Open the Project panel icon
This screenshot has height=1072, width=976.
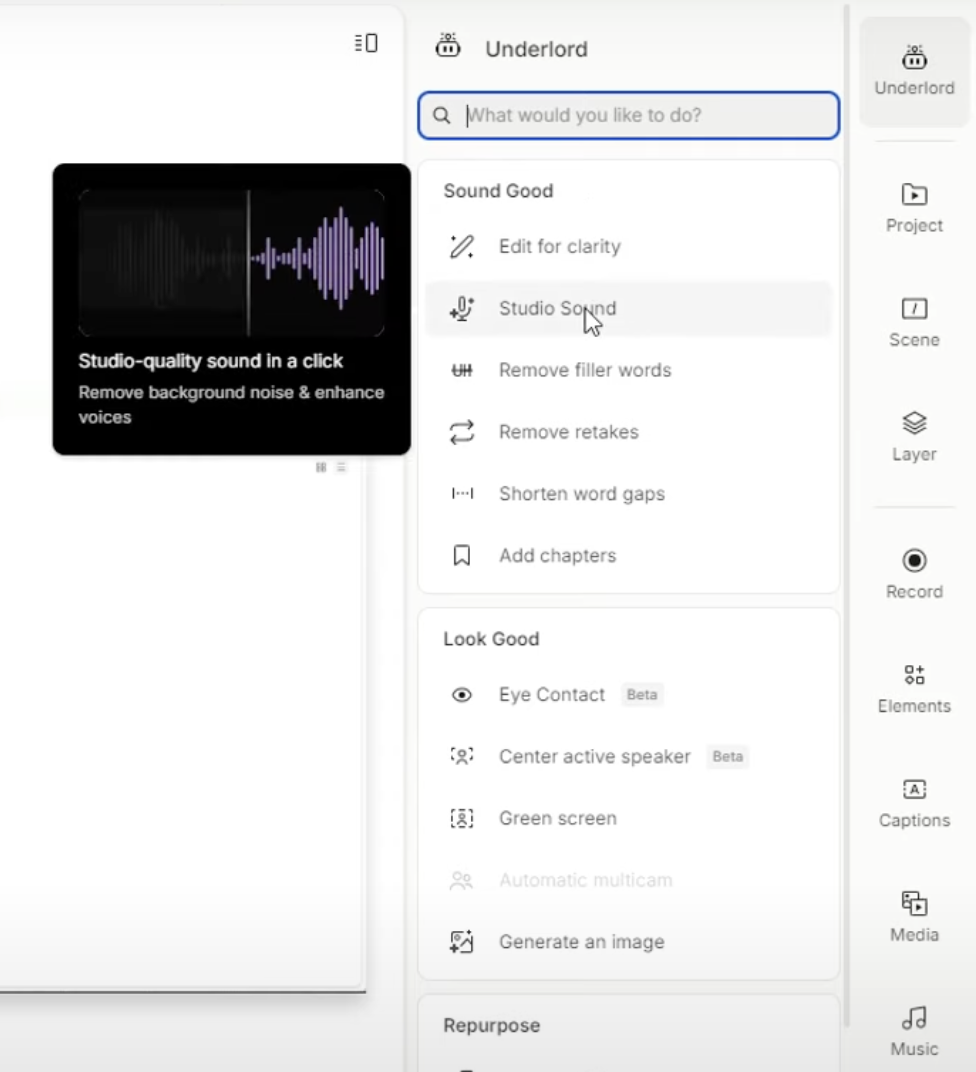(x=914, y=195)
